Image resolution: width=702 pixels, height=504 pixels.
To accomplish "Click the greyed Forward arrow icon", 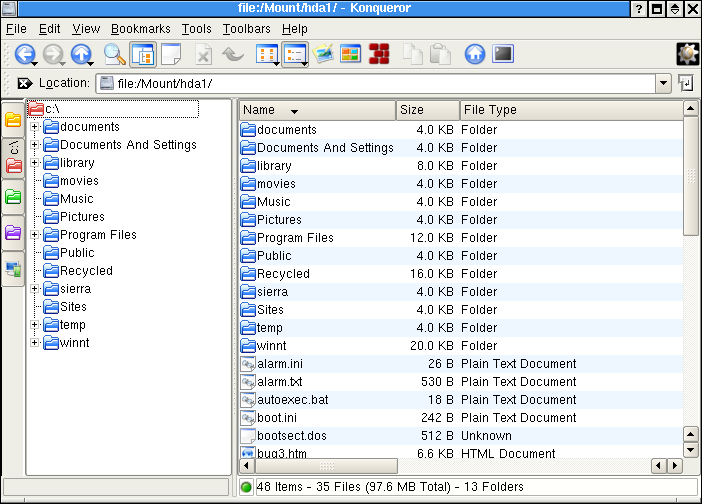I will click(53, 55).
